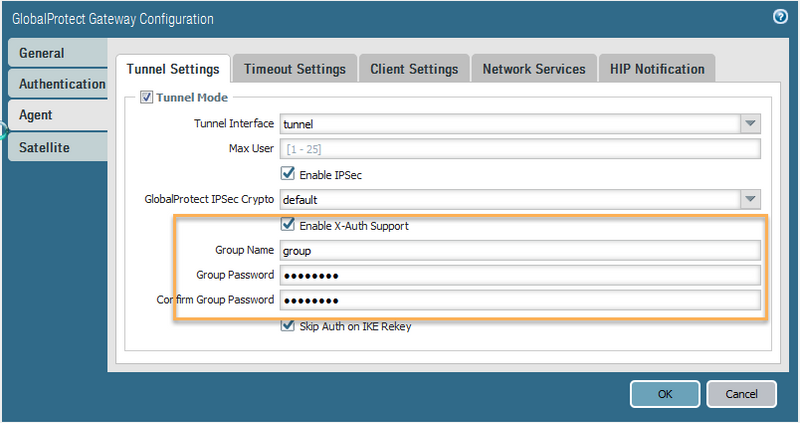Select the Network Services tab

click(534, 69)
